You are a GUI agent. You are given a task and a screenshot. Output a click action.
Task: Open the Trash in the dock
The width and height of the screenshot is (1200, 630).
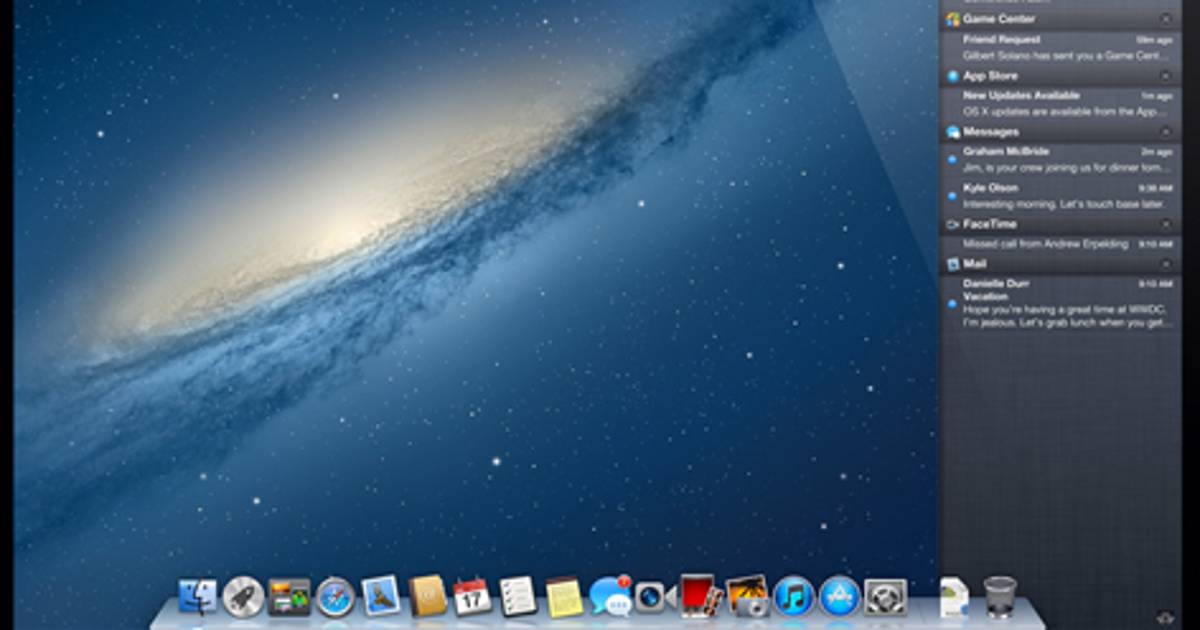coord(1000,597)
